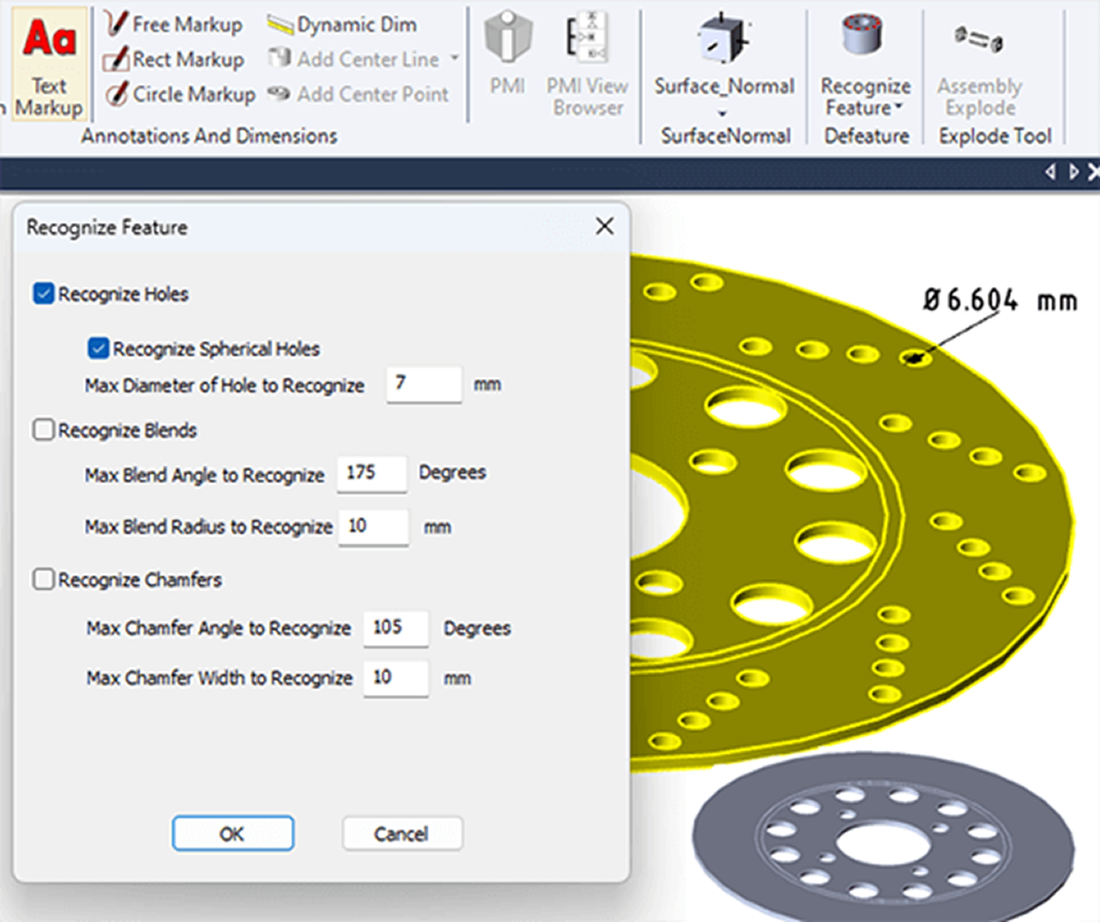Click the PMI icon
This screenshot has height=922, width=1100.
coord(507,57)
